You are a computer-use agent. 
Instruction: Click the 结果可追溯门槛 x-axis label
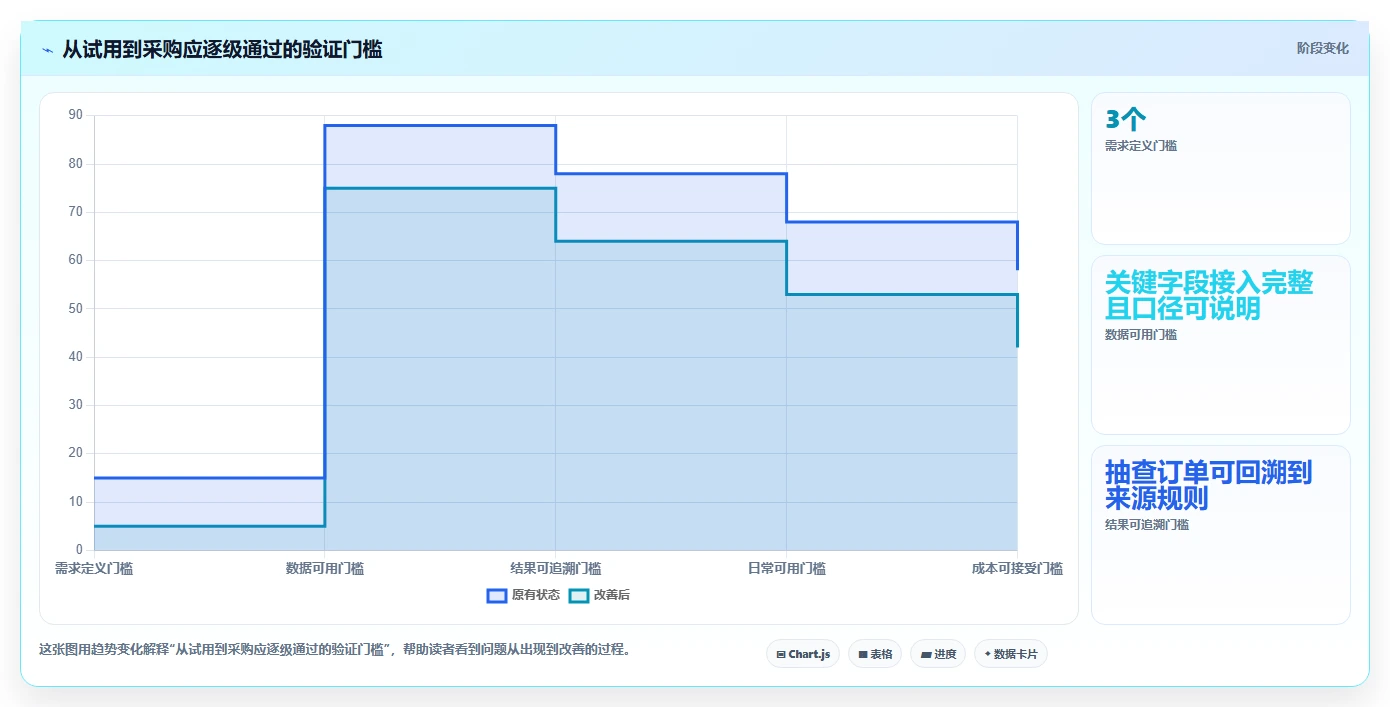(x=556, y=568)
